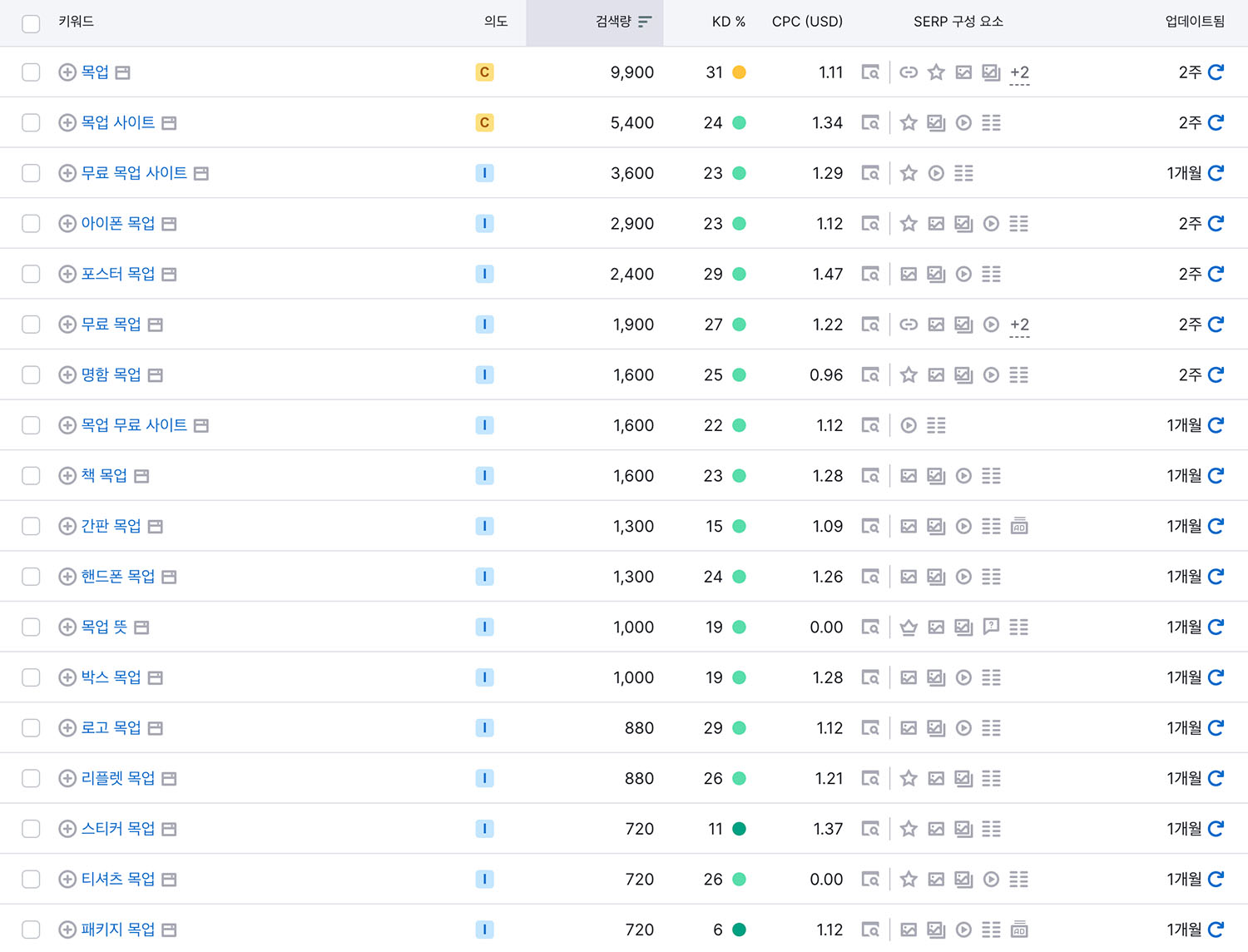Click plus icon beside 스티커 목업
The height and width of the screenshot is (952, 1248).
[x=67, y=829]
